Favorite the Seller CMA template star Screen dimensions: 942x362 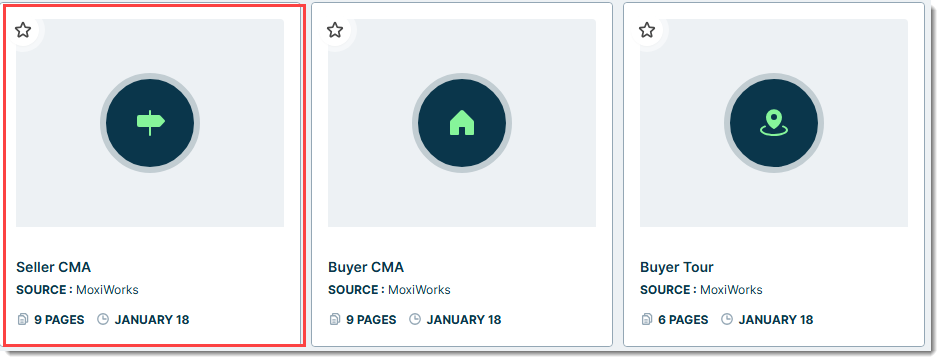point(23,30)
